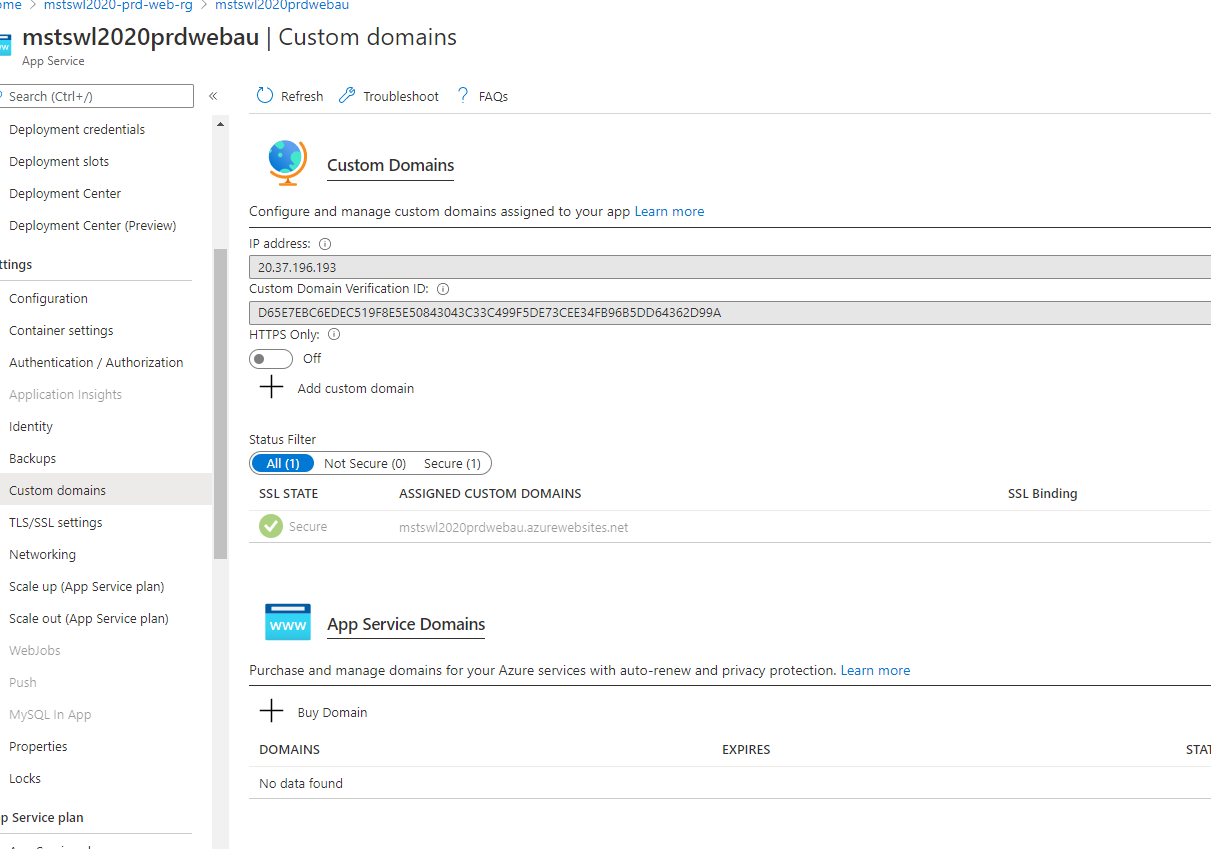Click the FAQs toolbar label

(493, 97)
